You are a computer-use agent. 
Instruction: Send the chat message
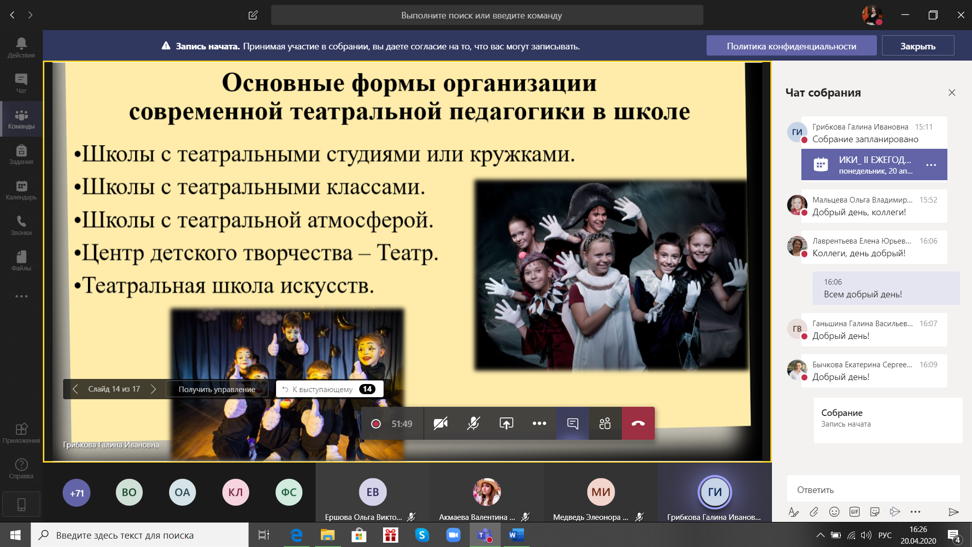tap(953, 512)
